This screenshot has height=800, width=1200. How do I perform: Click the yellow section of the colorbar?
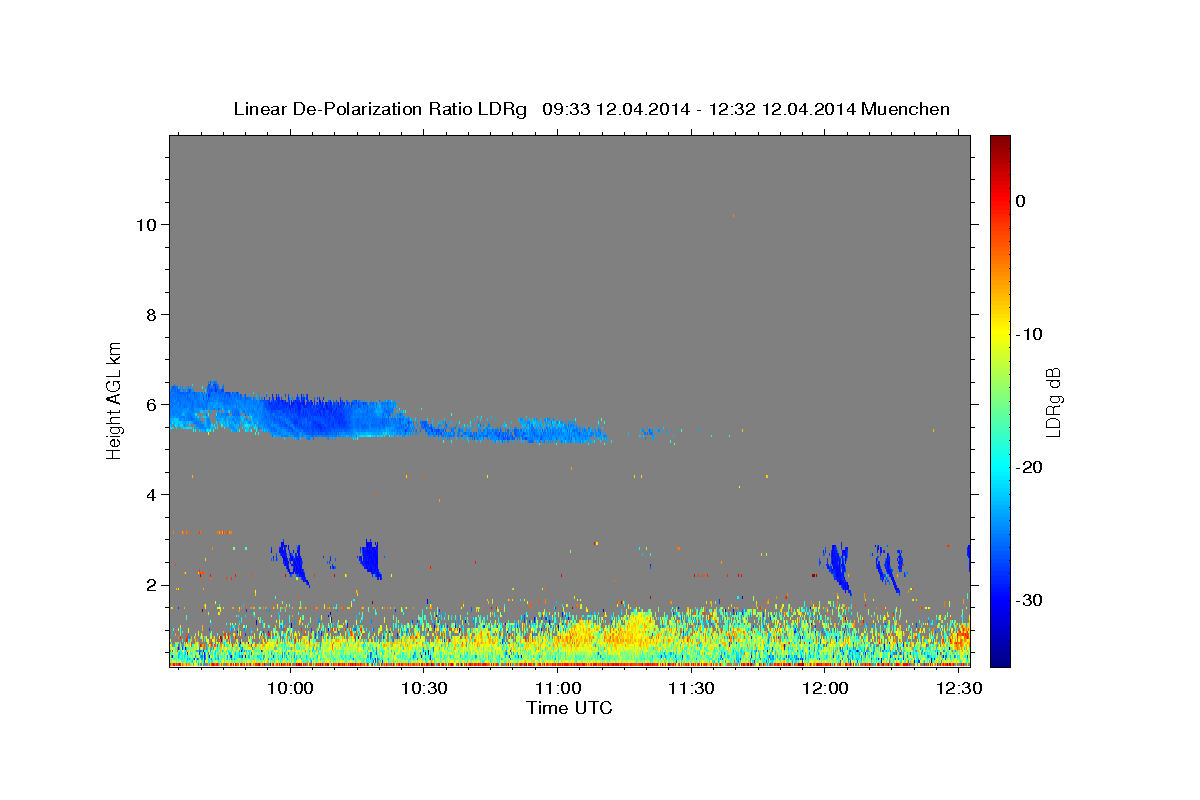tap(1000, 334)
